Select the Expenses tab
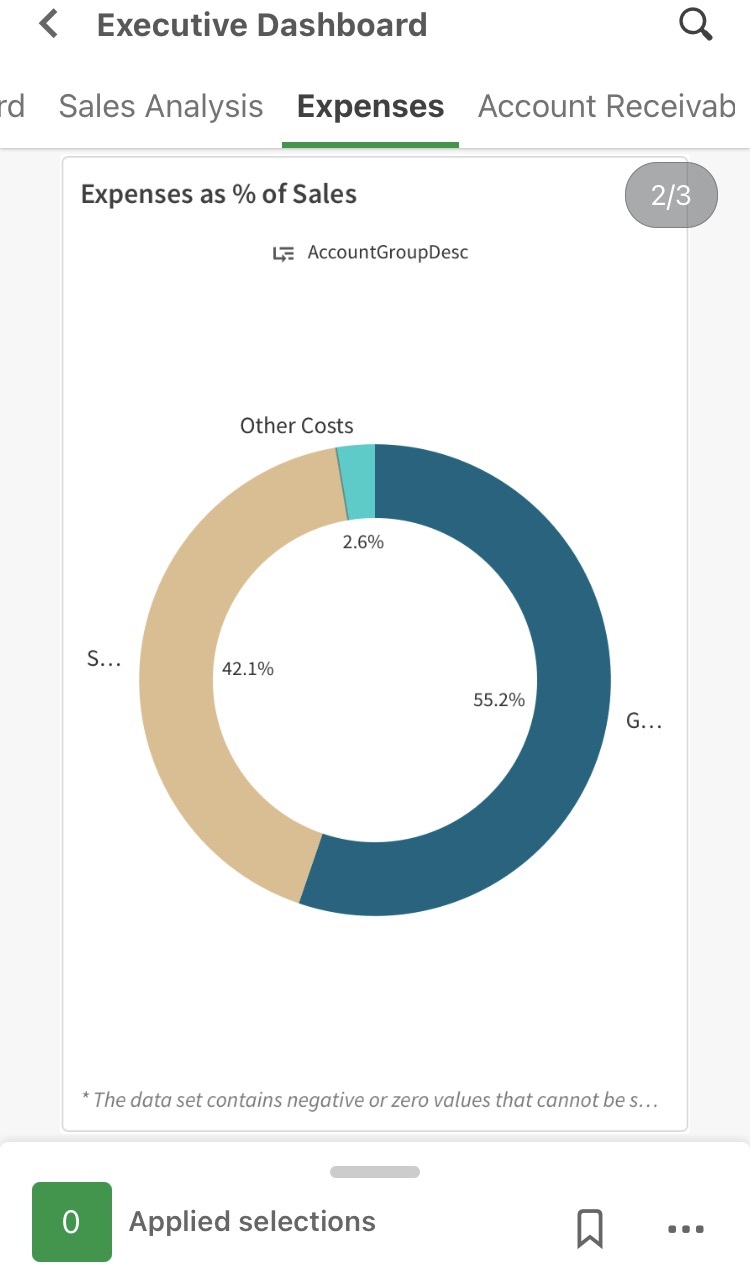 (x=370, y=105)
